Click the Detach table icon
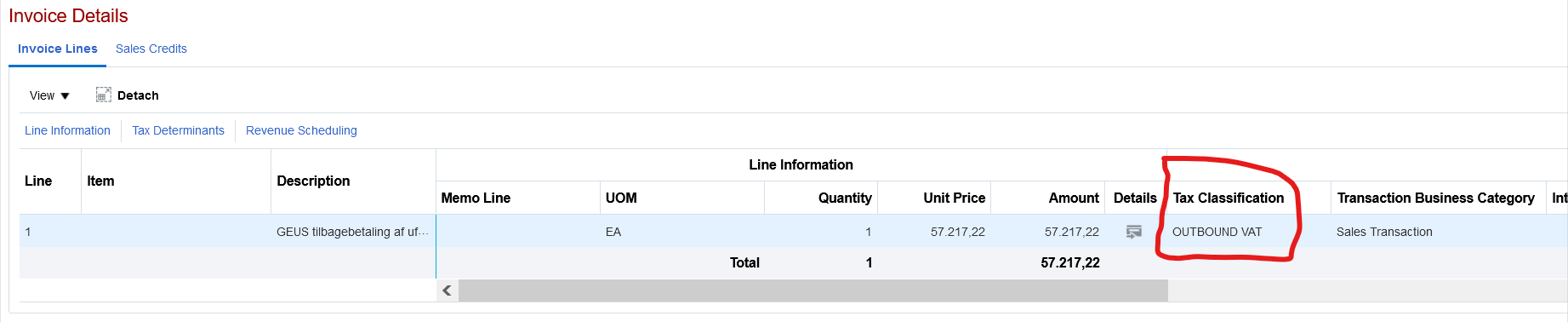Image resolution: width=1568 pixels, height=322 pixels. (x=104, y=95)
